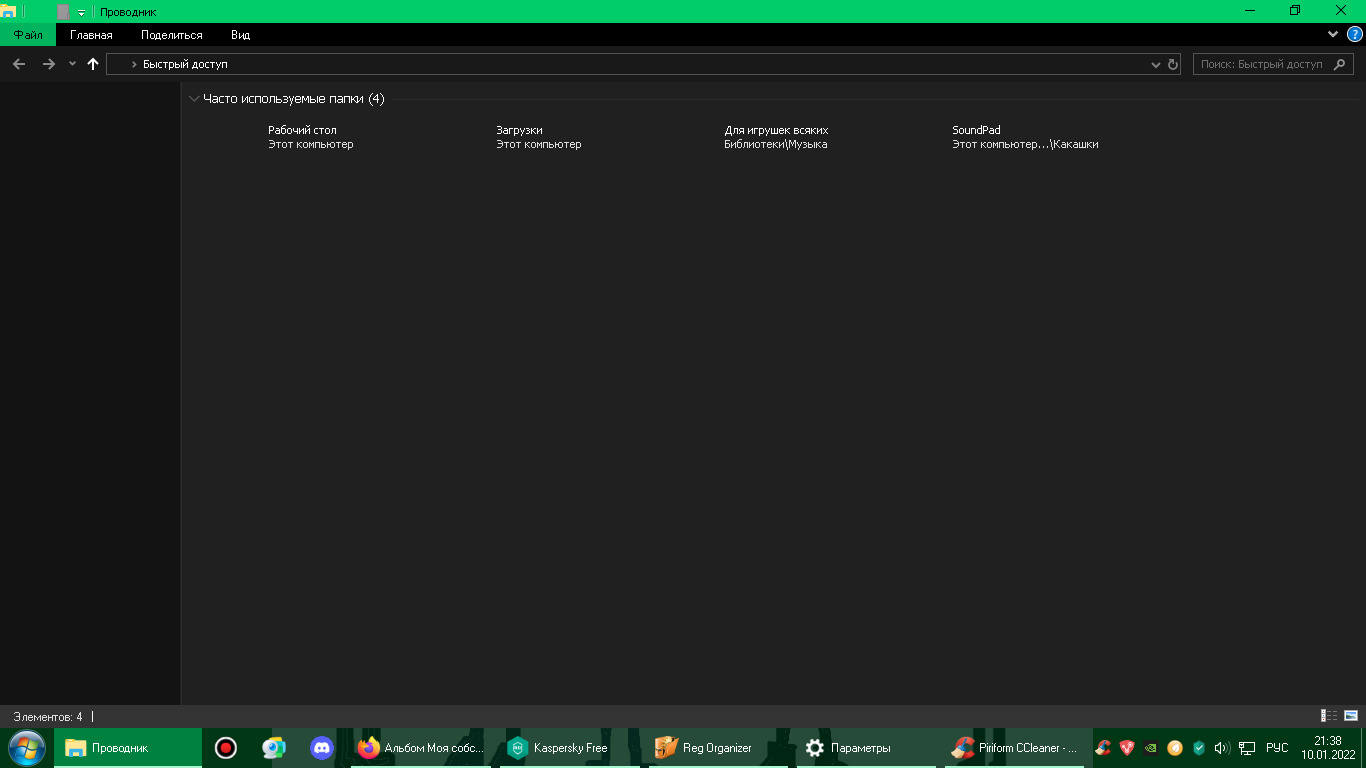Open address bar history dropdown
The width and height of the screenshot is (1366, 768).
pyautogui.click(x=1157, y=64)
